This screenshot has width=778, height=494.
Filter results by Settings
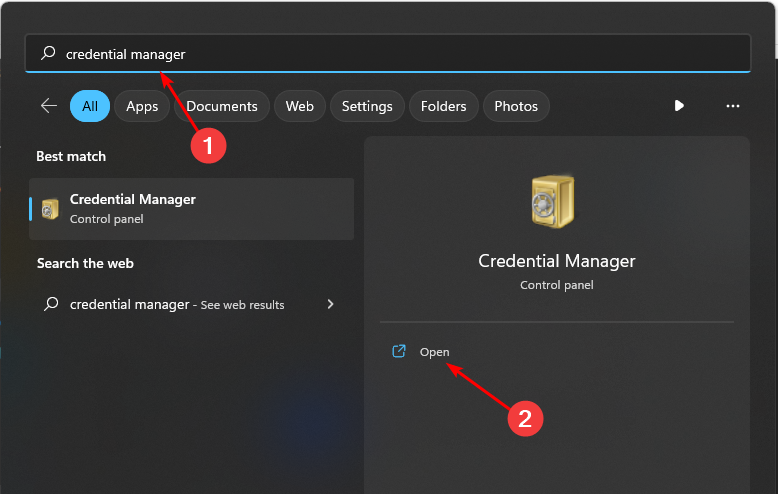point(367,106)
